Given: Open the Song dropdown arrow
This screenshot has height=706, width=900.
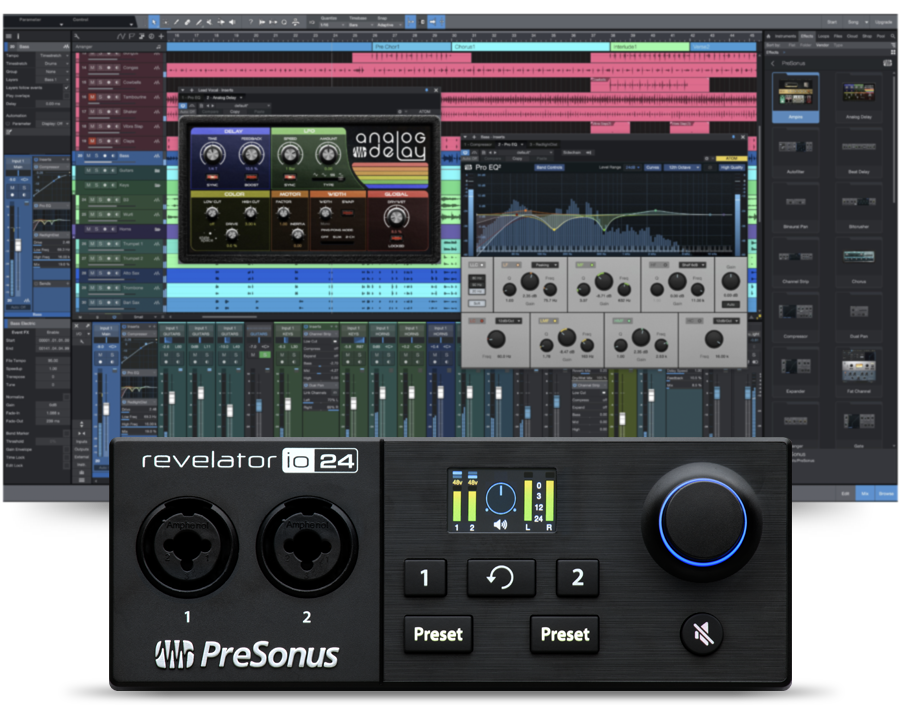Looking at the screenshot, I should tap(867, 22).
